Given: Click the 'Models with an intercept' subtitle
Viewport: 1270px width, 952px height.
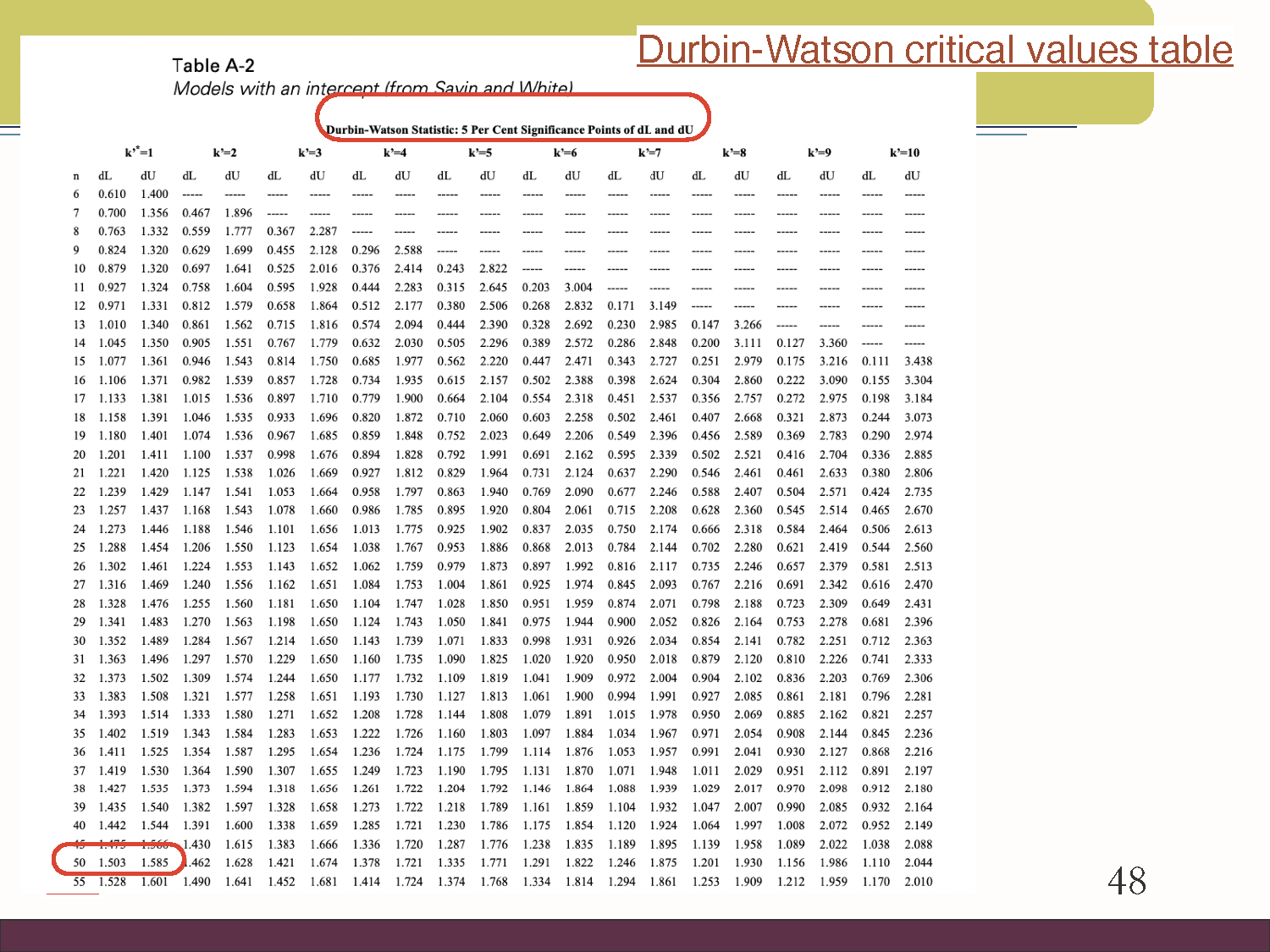Looking at the screenshot, I should click(373, 88).
